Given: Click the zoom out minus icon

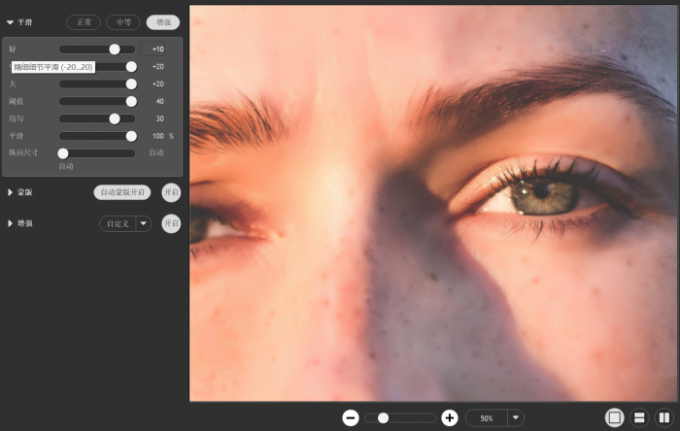Looking at the screenshot, I should [x=350, y=417].
